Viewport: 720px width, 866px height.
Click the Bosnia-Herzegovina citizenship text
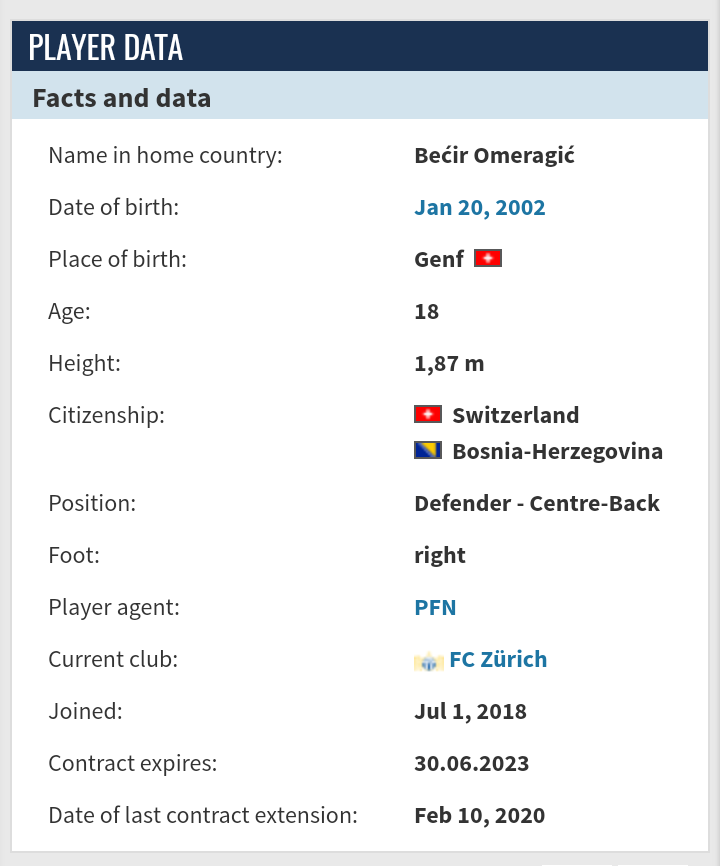(x=558, y=452)
